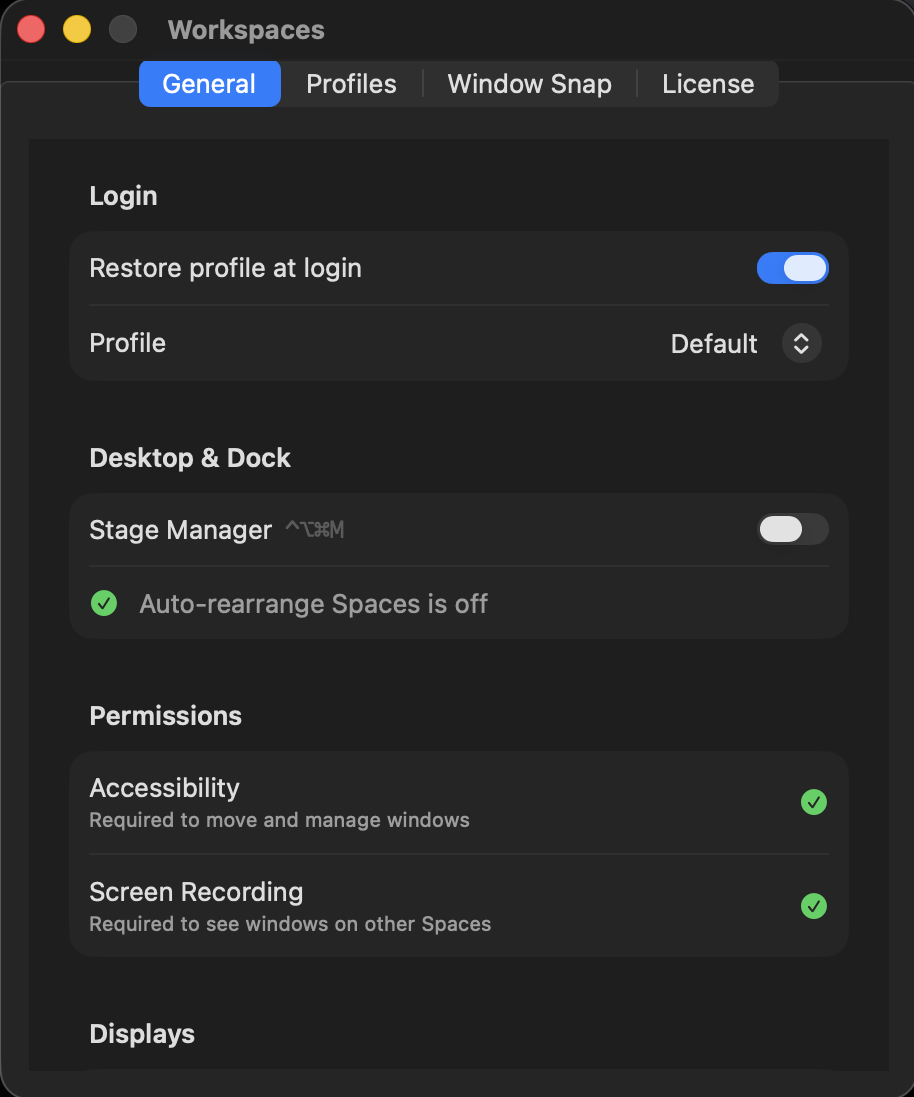The width and height of the screenshot is (914, 1097).
Task: Click the Permissions section heading
Action: click(165, 716)
